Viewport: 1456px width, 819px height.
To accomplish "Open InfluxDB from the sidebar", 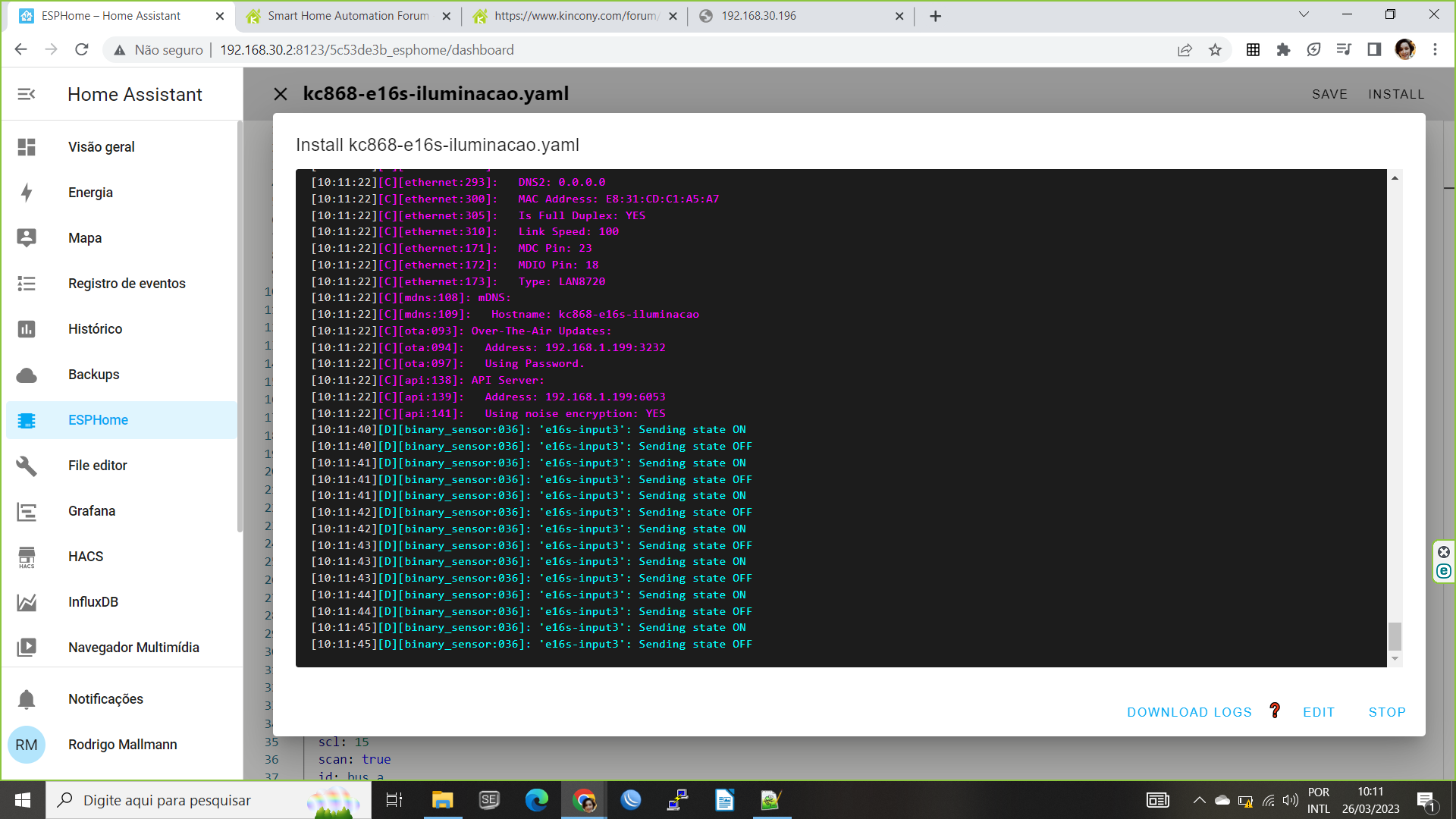I will click(93, 602).
